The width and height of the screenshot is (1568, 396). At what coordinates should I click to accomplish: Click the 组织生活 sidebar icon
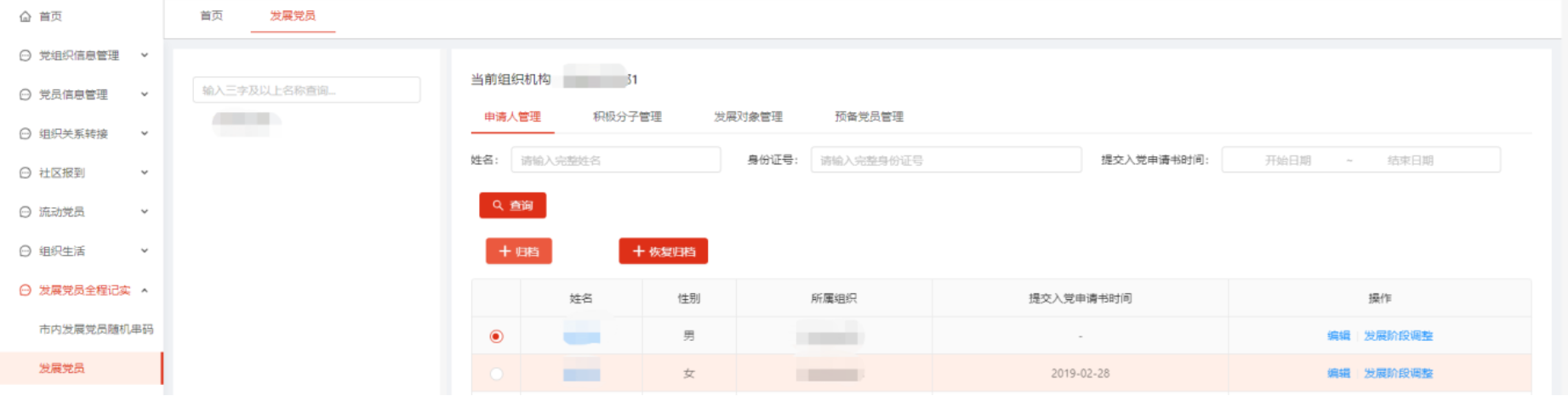[26, 251]
